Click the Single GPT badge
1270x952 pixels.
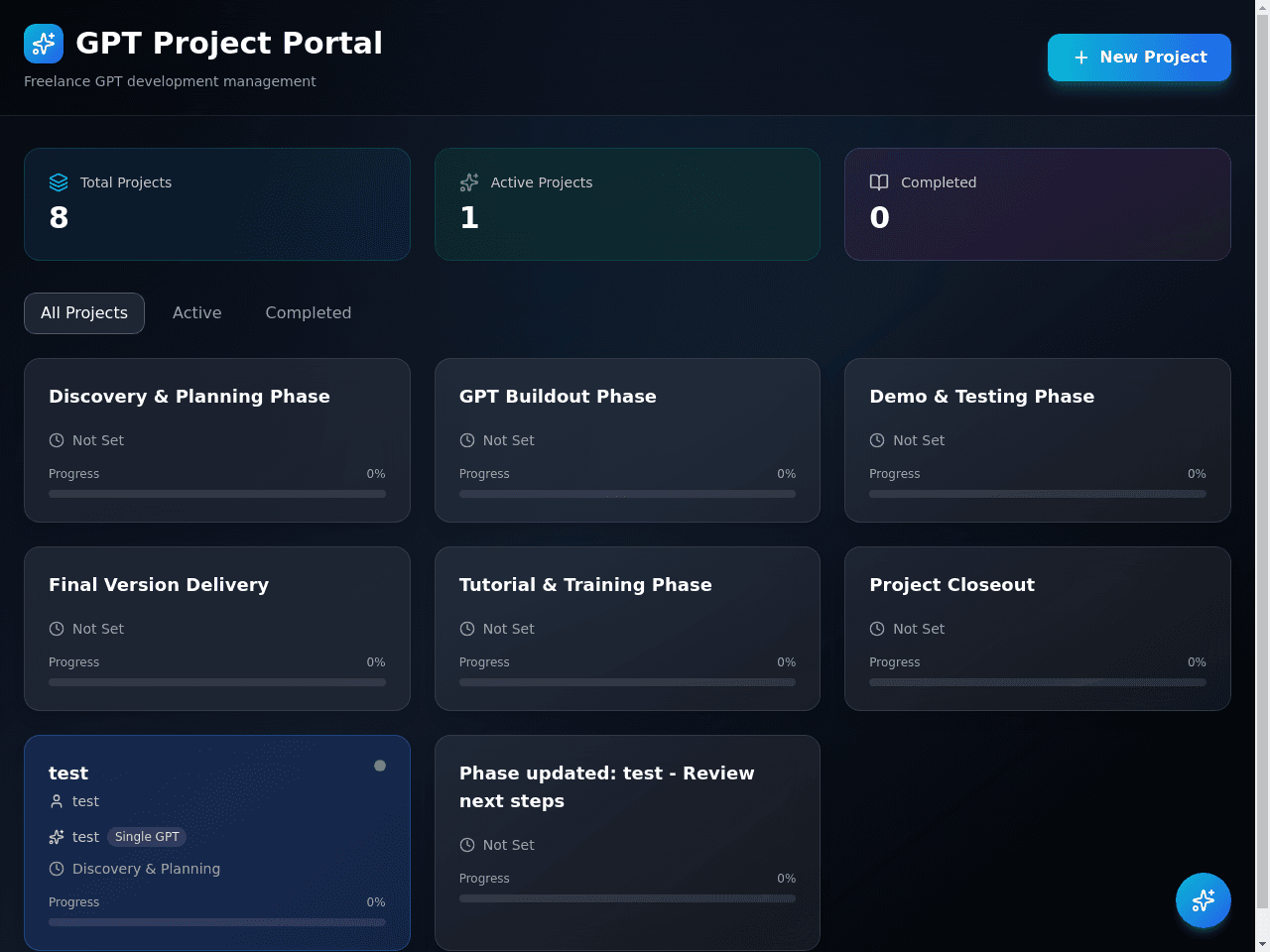click(147, 837)
